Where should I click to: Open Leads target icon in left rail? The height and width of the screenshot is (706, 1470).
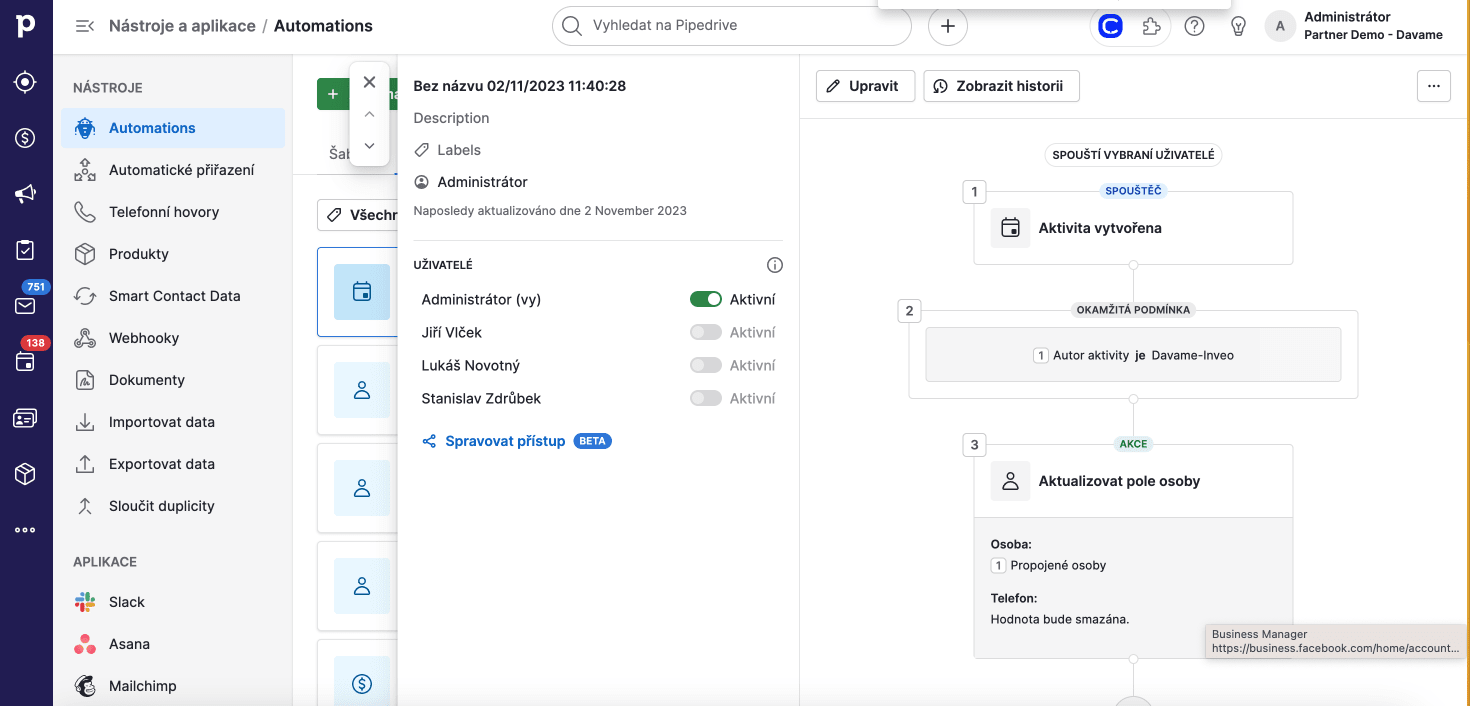pos(26,82)
